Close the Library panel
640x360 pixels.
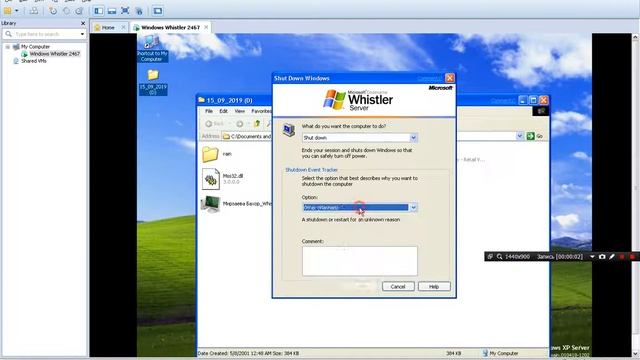[x=83, y=23]
